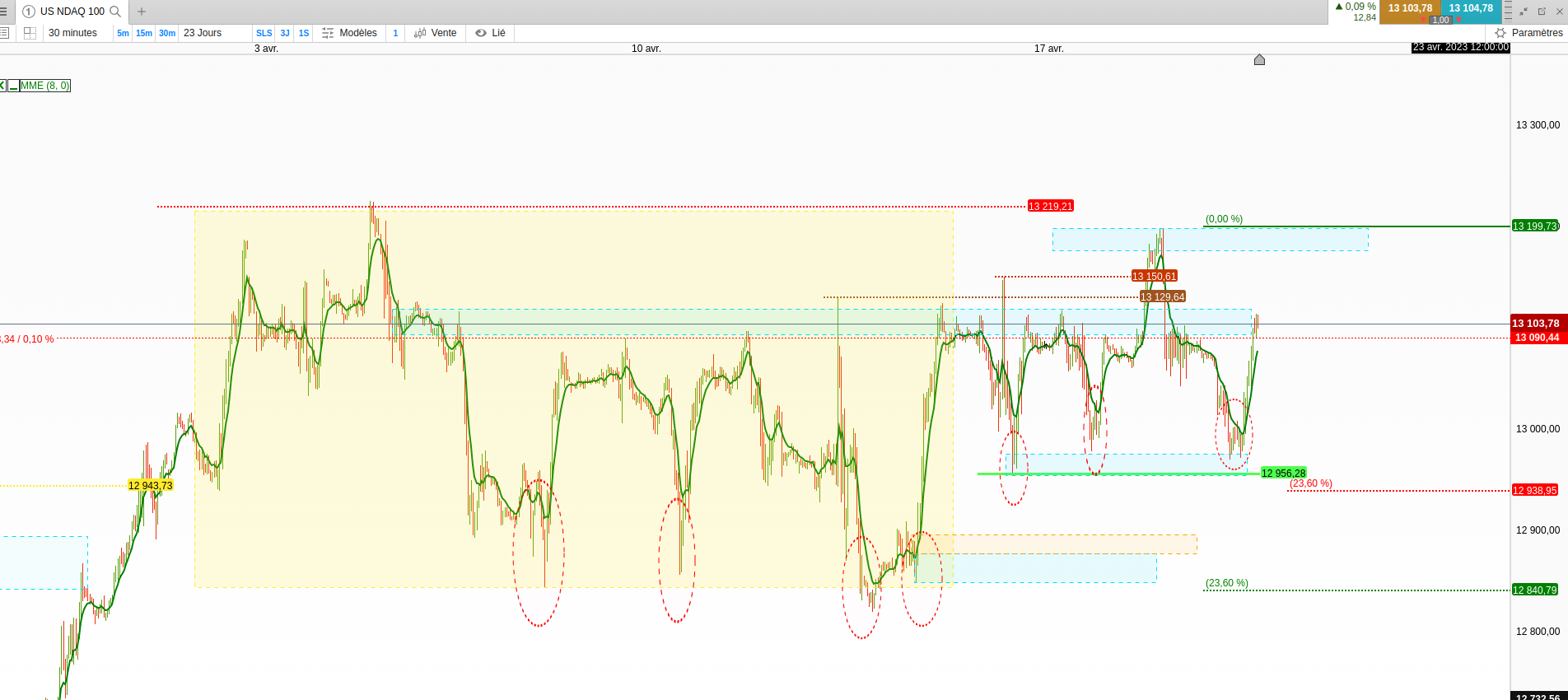The image size is (1568, 700).
Task: Click the shrink window arrows icon
Action: click(x=1524, y=12)
